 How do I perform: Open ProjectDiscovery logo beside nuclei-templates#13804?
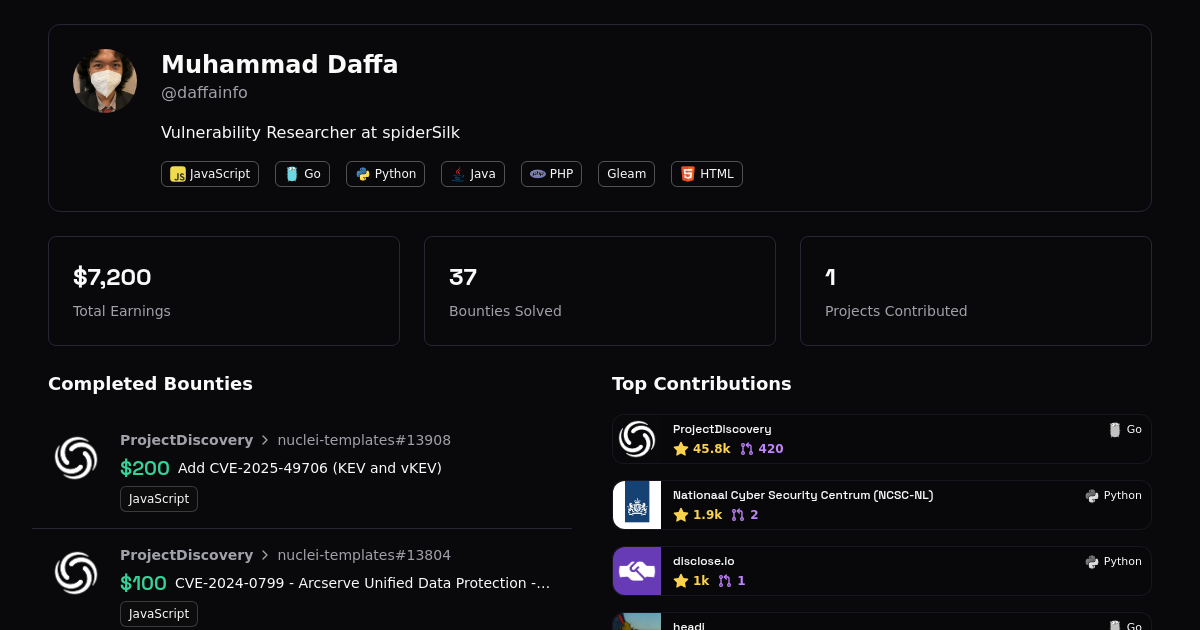pos(76,573)
